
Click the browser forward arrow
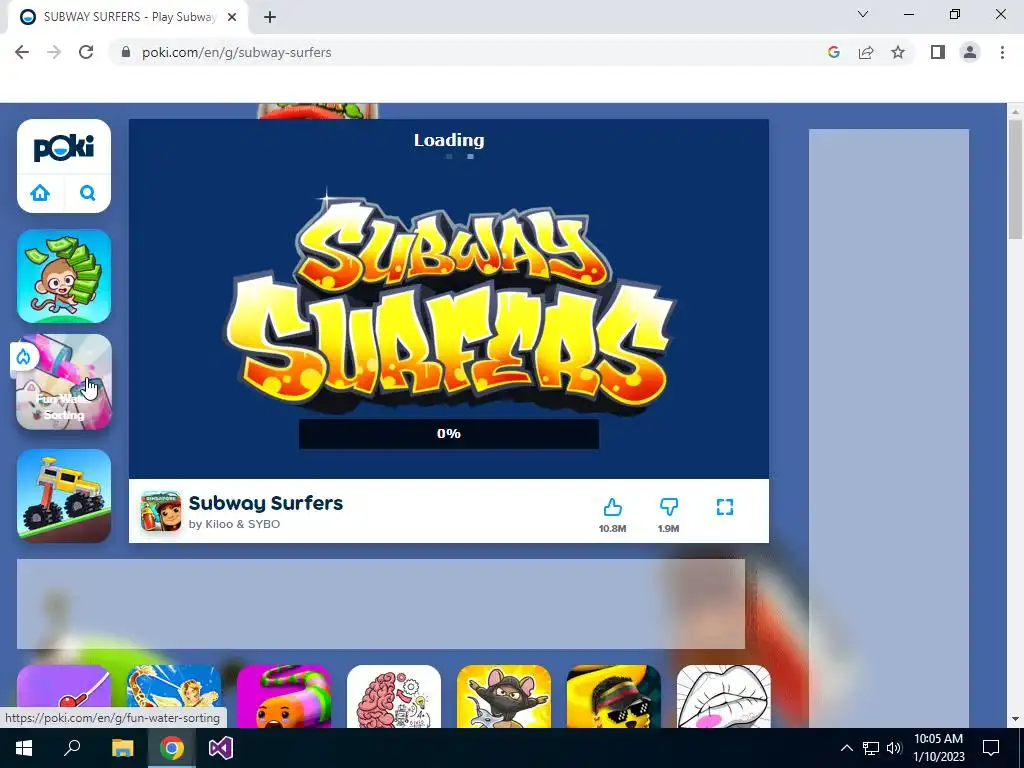click(x=54, y=52)
